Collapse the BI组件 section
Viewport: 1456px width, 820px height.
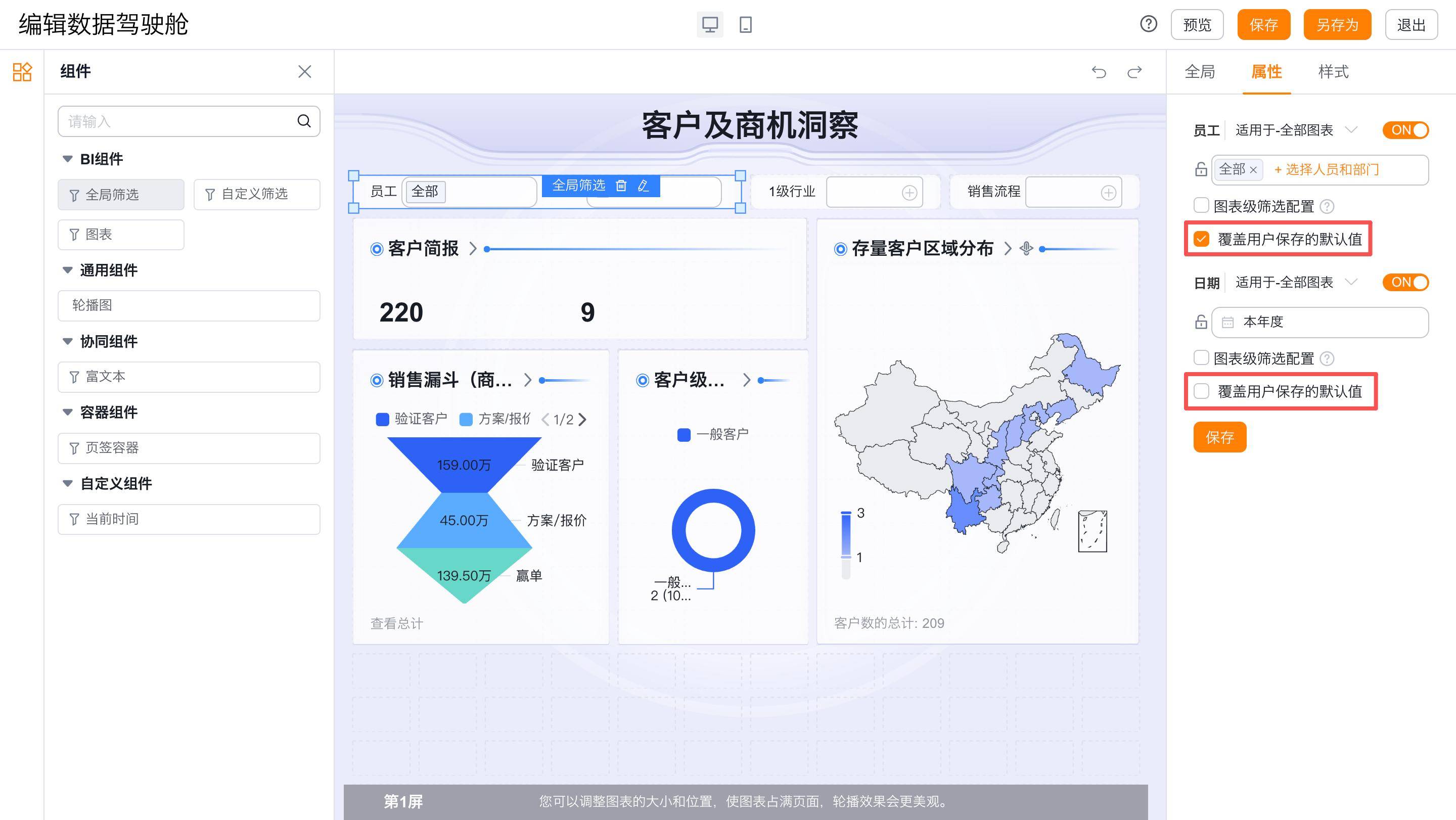[x=67, y=159]
